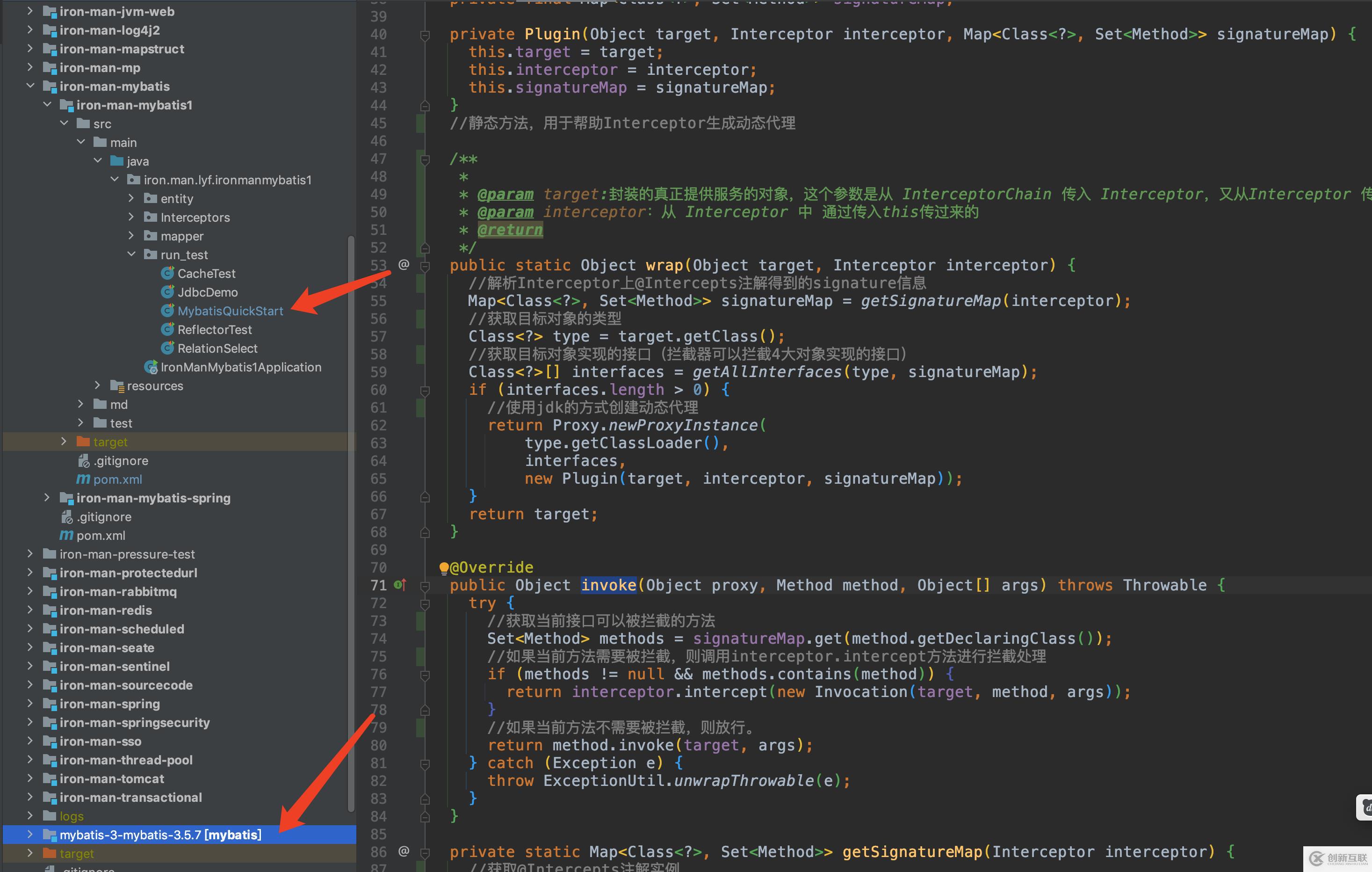
Task: Open the CacheTest class file
Action: (x=206, y=274)
